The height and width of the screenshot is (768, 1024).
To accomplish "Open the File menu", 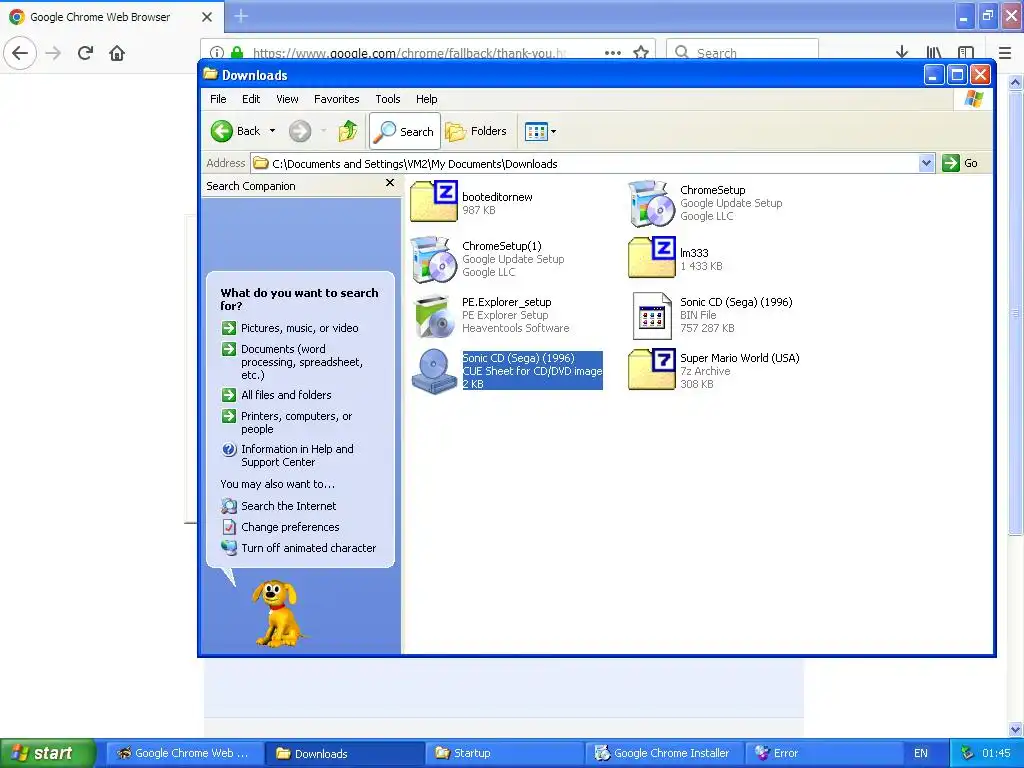I will click(218, 99).
